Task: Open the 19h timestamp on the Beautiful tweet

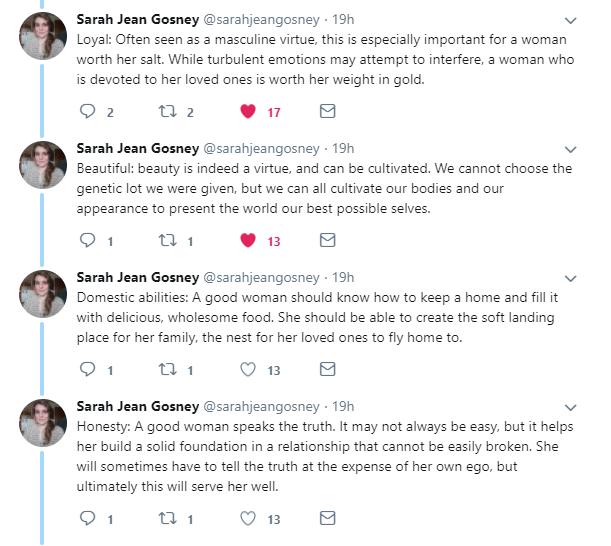Action: point(344,148)
